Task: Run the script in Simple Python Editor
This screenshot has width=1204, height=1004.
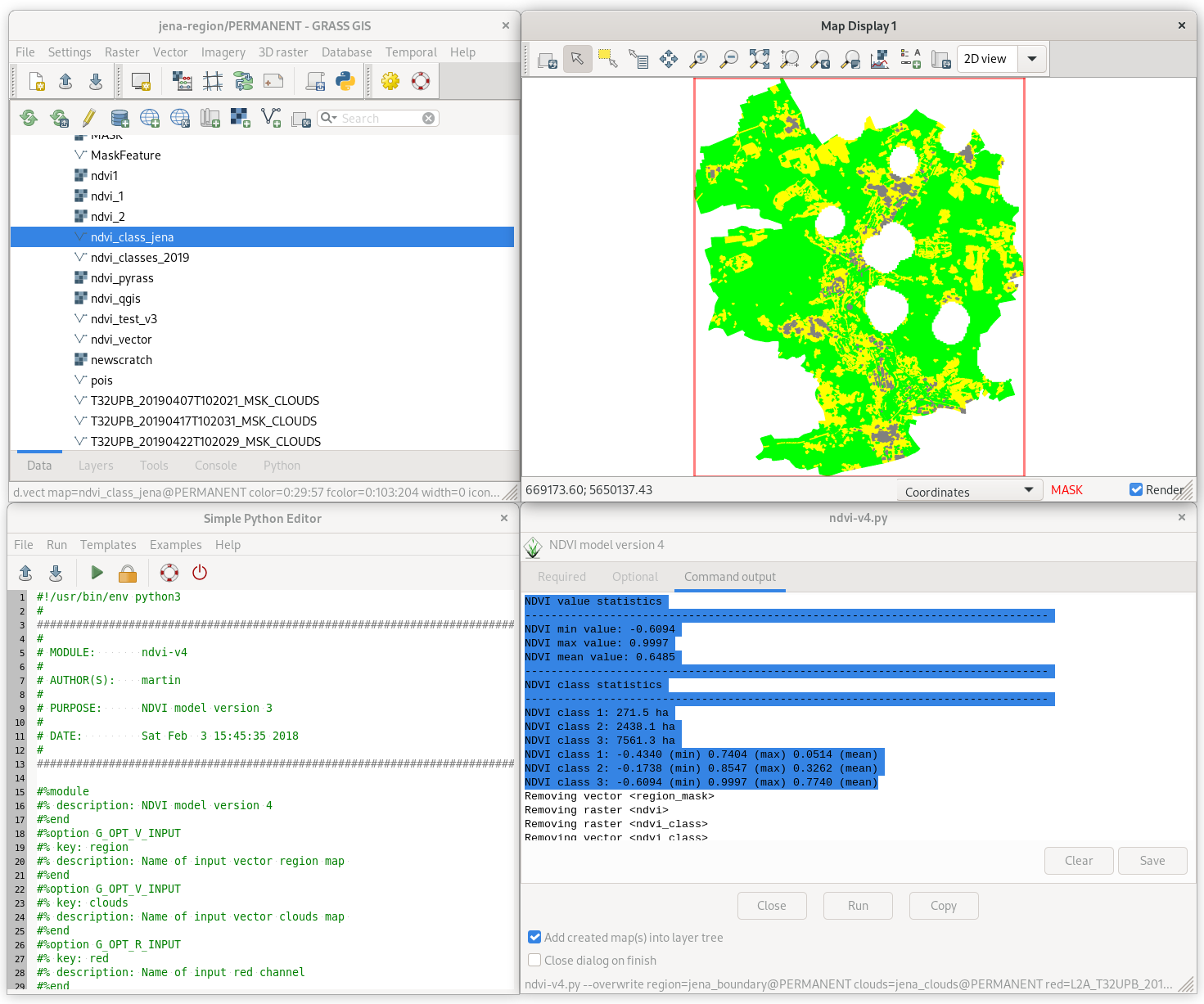Action: tap(97, 573)
